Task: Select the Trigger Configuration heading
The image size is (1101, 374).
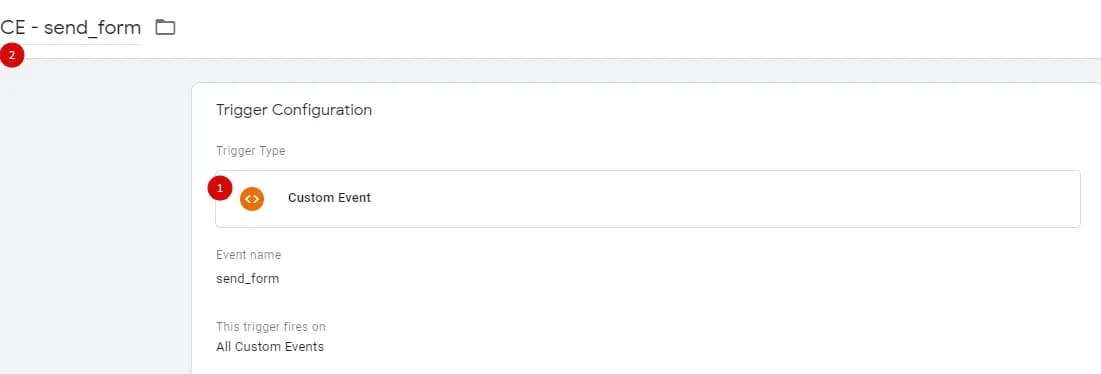Action: tap(294, 110)
